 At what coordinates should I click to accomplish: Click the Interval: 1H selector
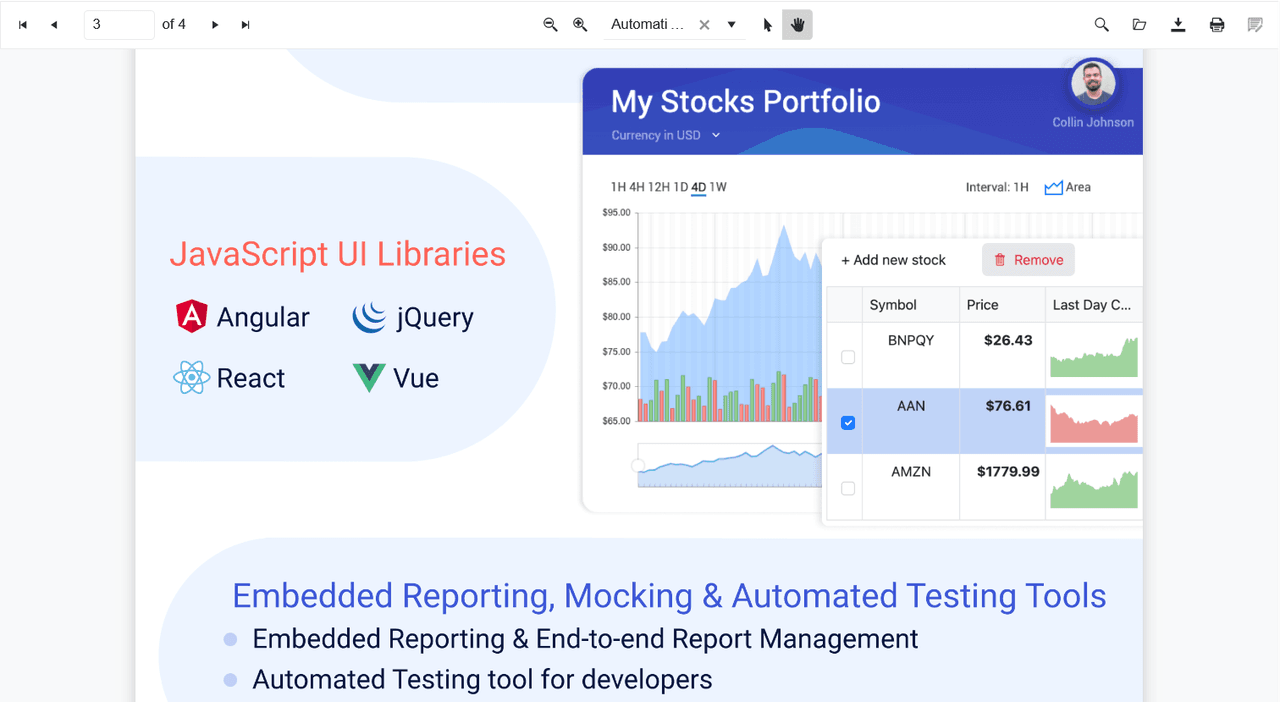click(997, 187)
